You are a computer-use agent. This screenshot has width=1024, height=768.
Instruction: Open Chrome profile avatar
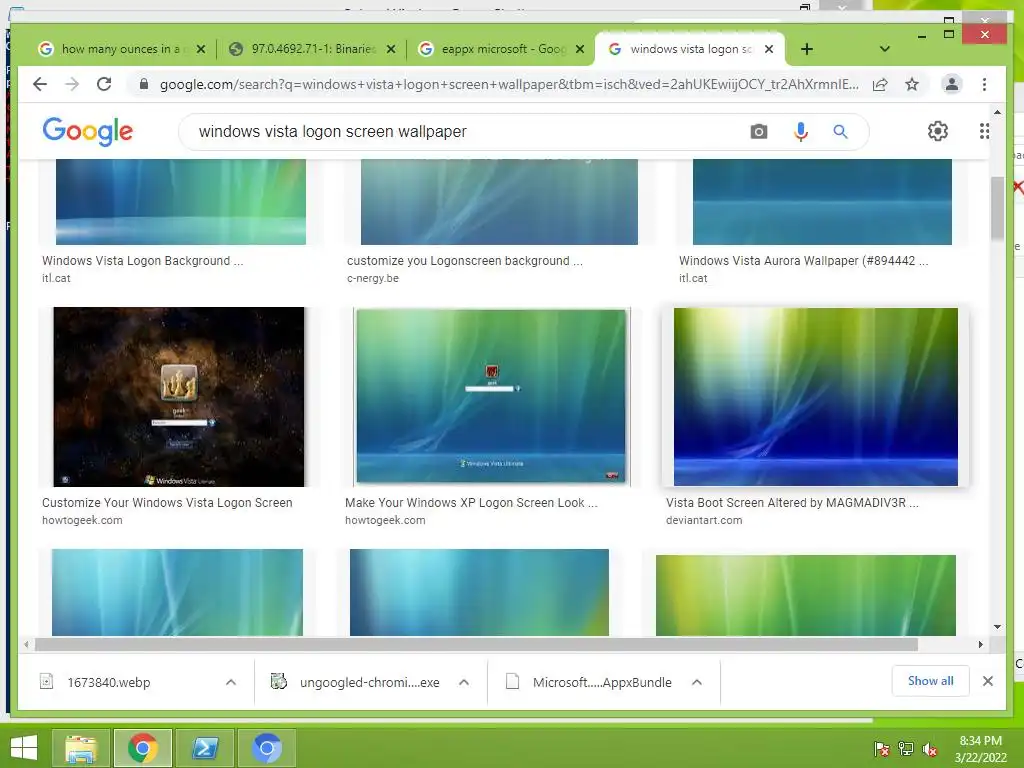coord(952,84)
